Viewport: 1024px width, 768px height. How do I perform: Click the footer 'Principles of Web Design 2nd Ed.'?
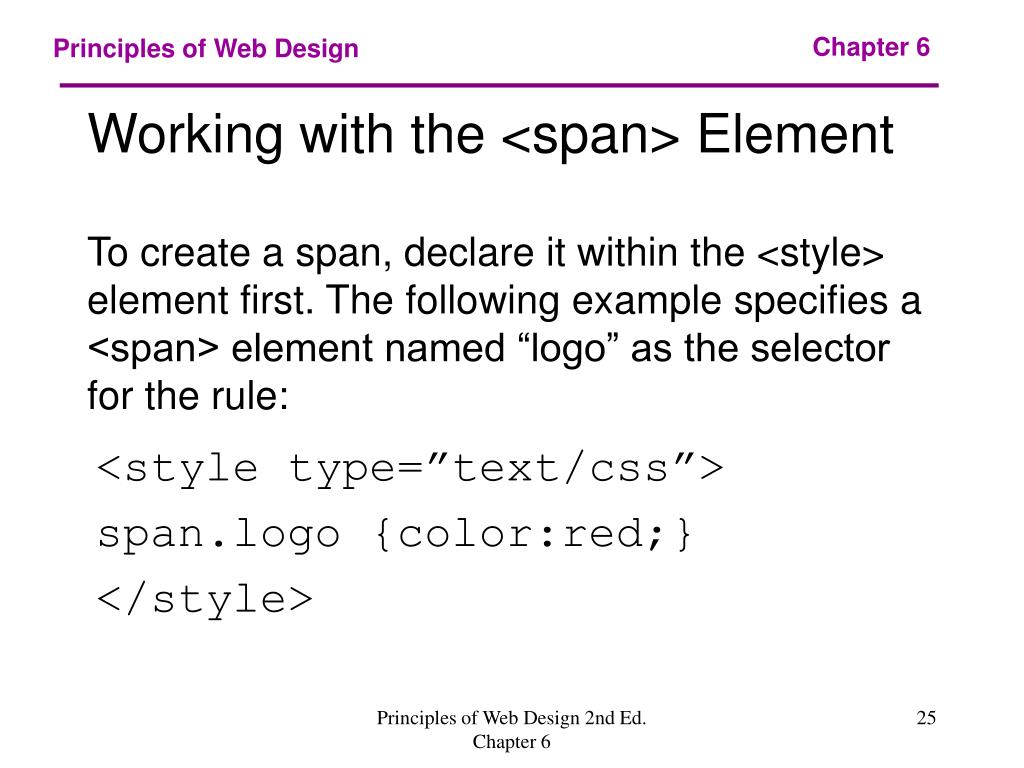pyautogui.click(x=511, y=718)
